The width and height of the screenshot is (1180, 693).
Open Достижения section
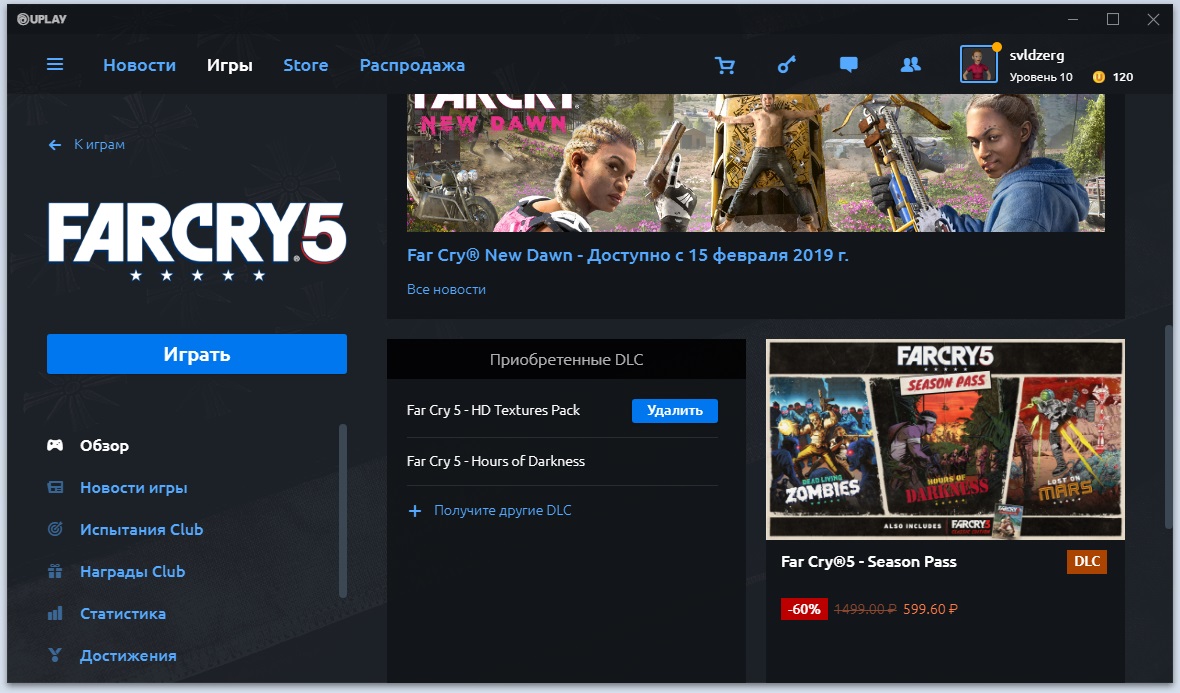pos(128,655)
